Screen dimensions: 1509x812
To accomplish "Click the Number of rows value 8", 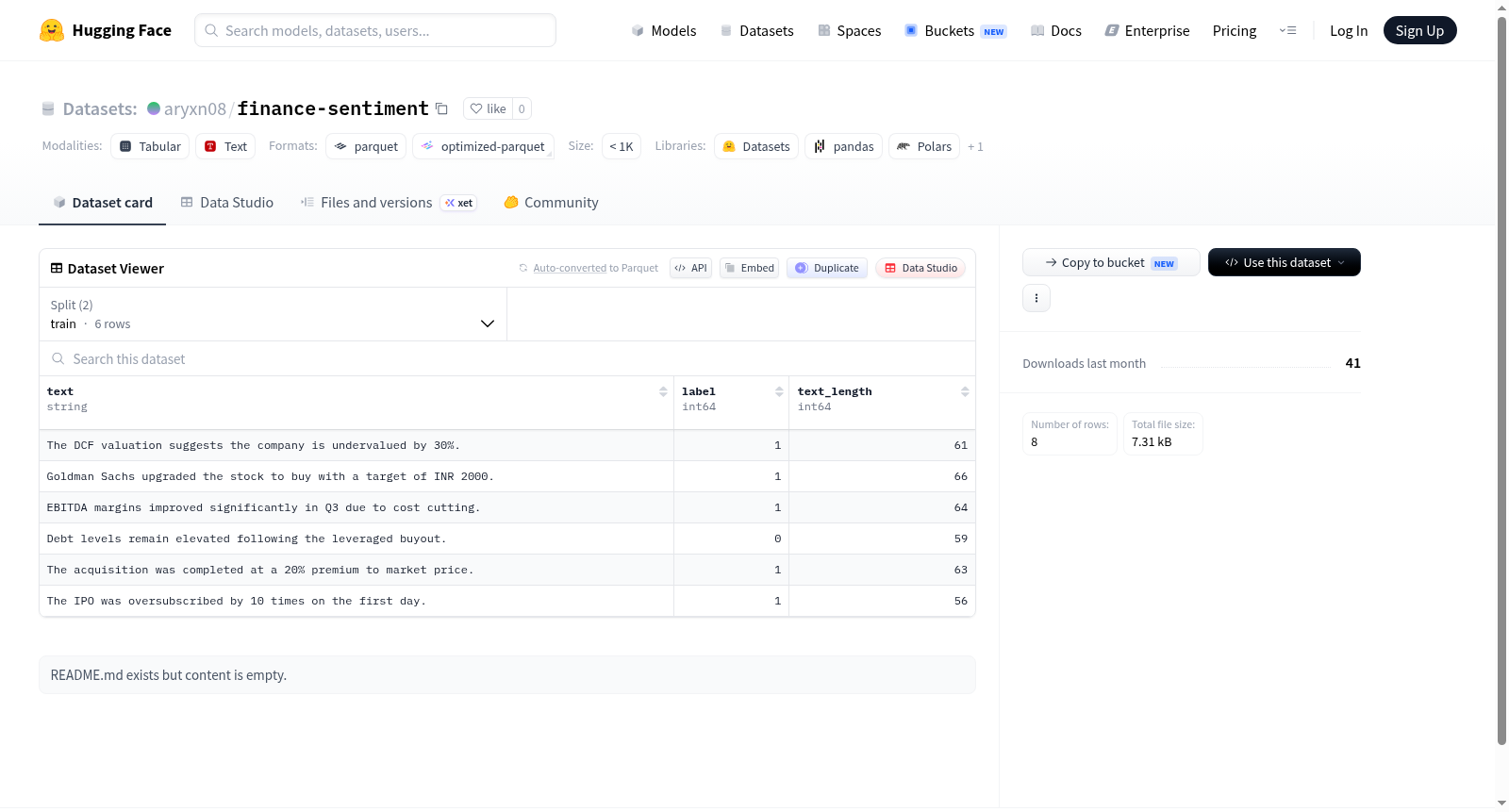I will click(x=1035, y=441).
